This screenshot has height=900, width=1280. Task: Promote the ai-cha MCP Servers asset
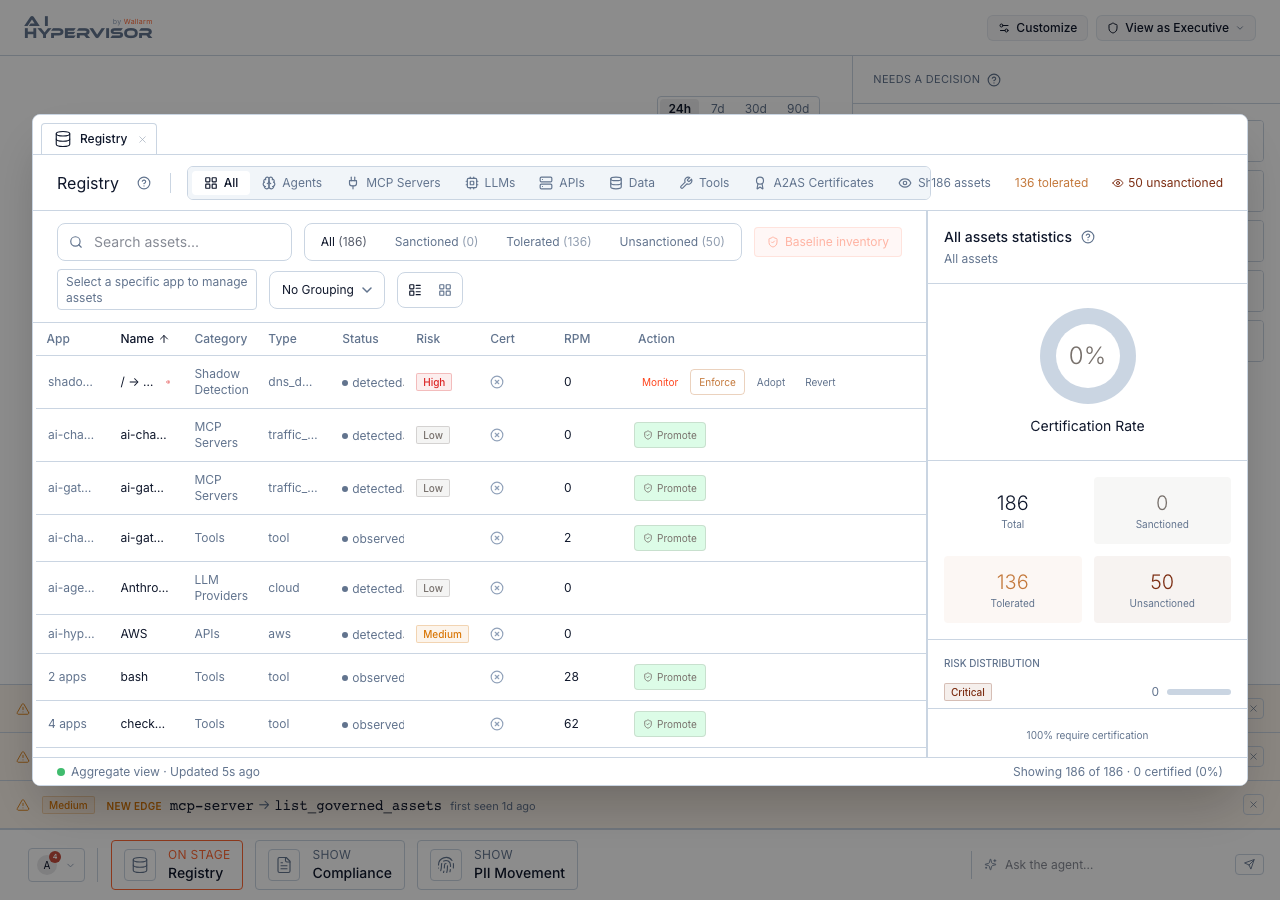coord(670,435)
